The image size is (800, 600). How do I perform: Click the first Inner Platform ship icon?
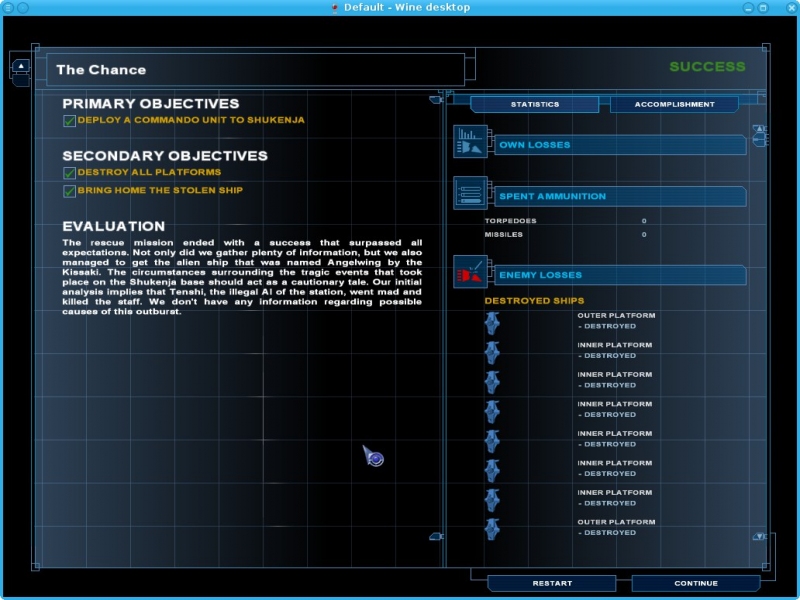(492, 352)
